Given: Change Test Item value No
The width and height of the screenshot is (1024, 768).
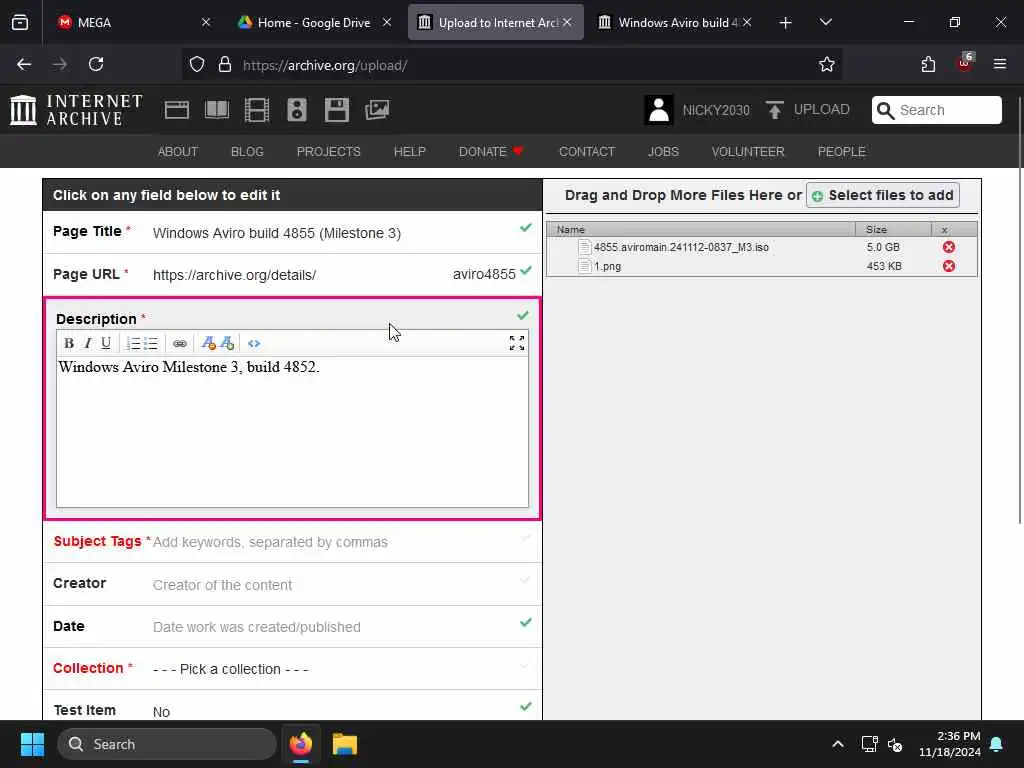Looking at the screenshot, I should pos(161,712).
